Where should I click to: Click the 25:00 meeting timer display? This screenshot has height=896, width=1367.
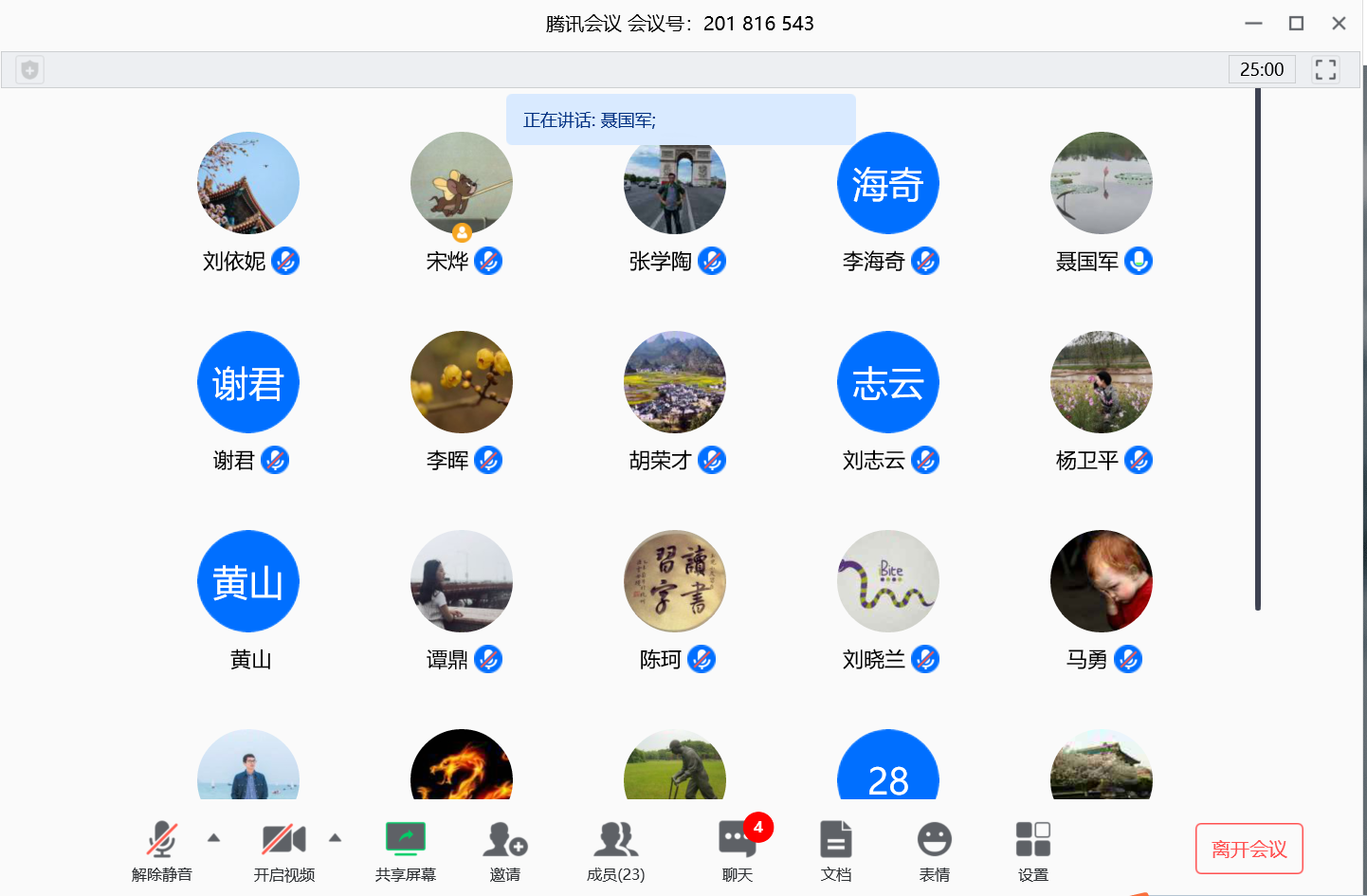click(1261, 69)
